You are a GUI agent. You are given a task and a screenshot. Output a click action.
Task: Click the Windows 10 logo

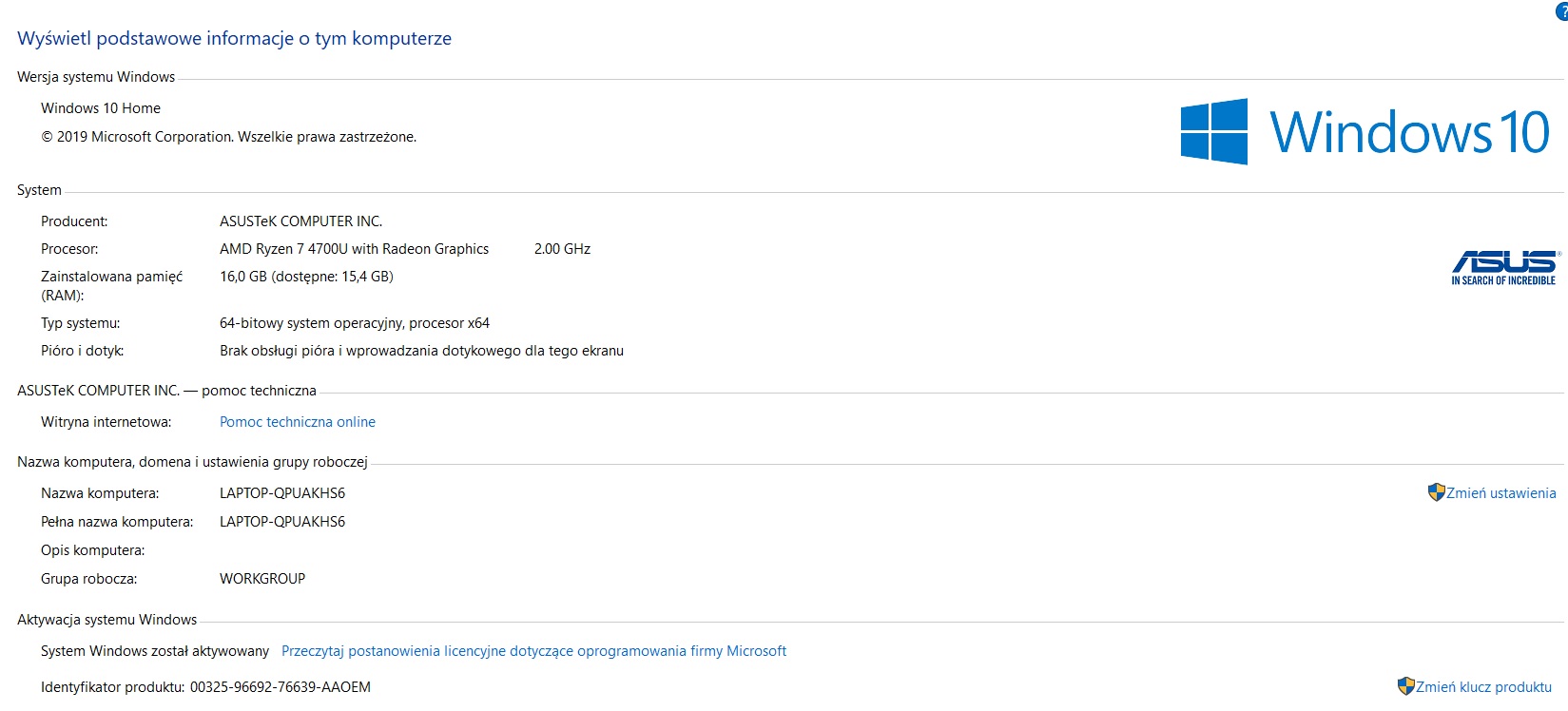tap(1365, 131)
